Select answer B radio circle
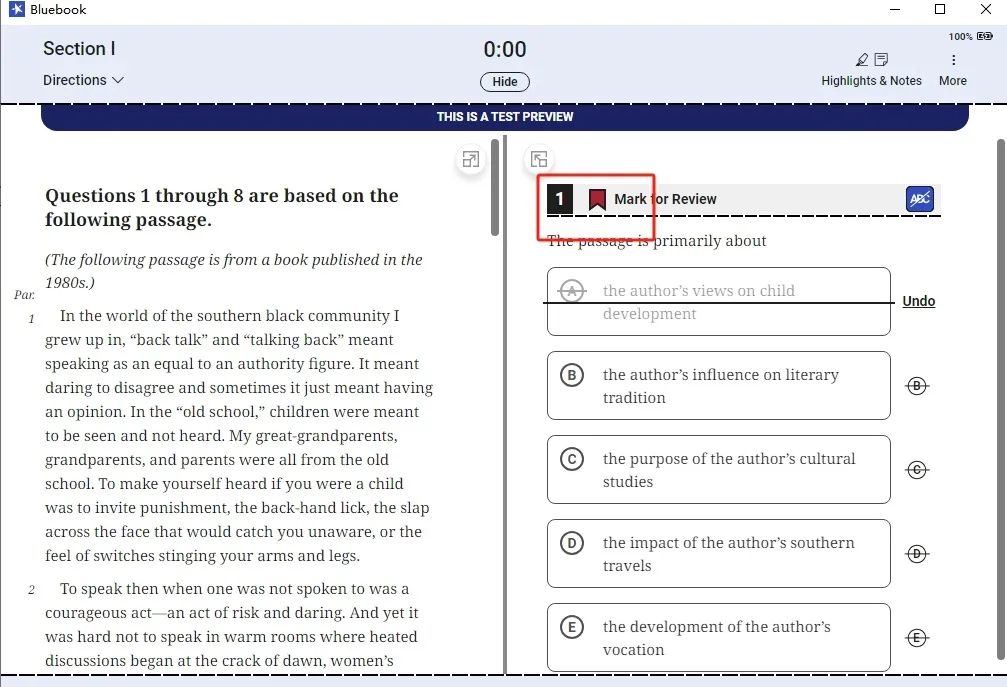 pos(572,375)
